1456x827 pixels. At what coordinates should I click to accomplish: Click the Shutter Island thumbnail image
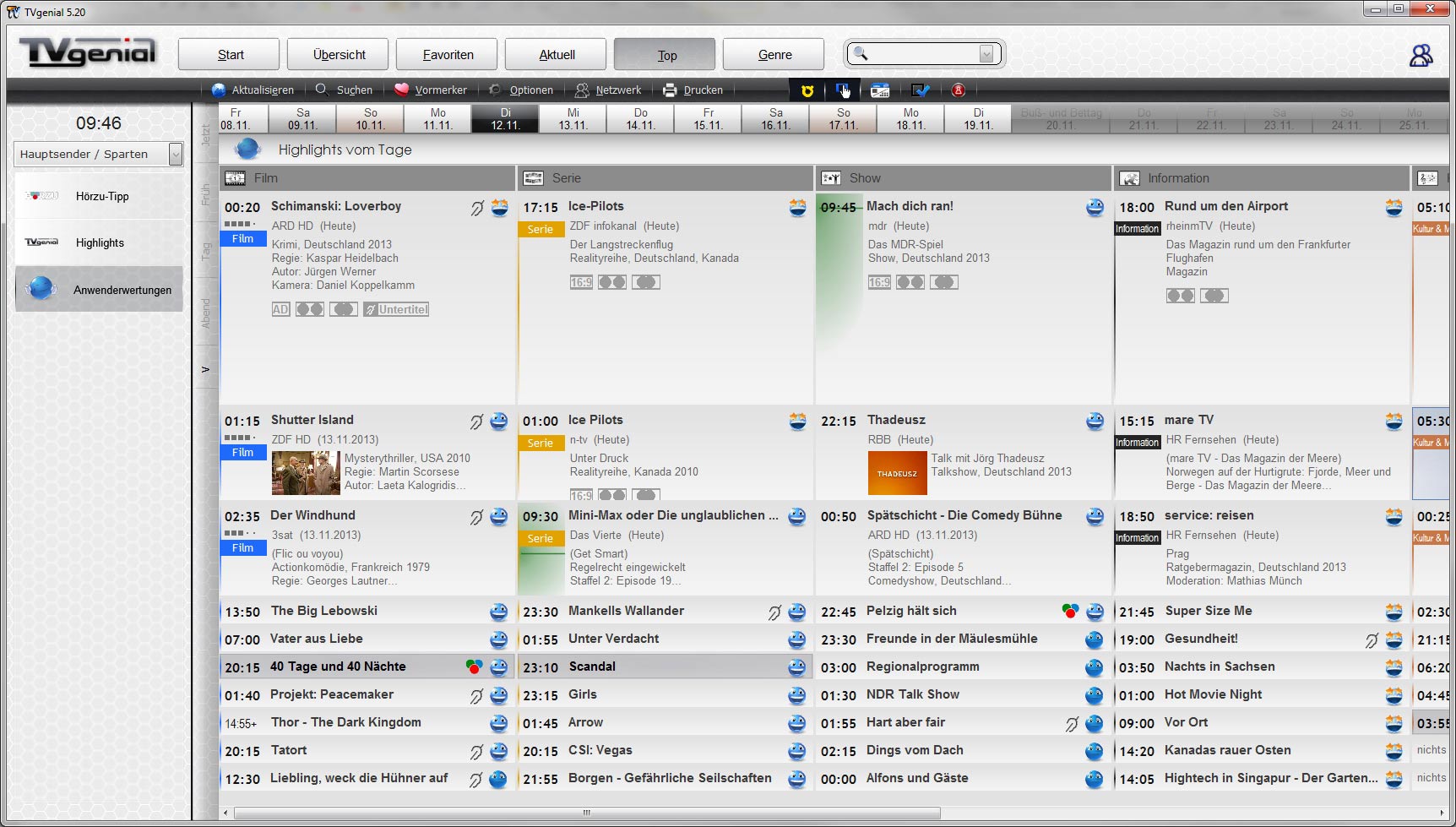click(306, 473)
